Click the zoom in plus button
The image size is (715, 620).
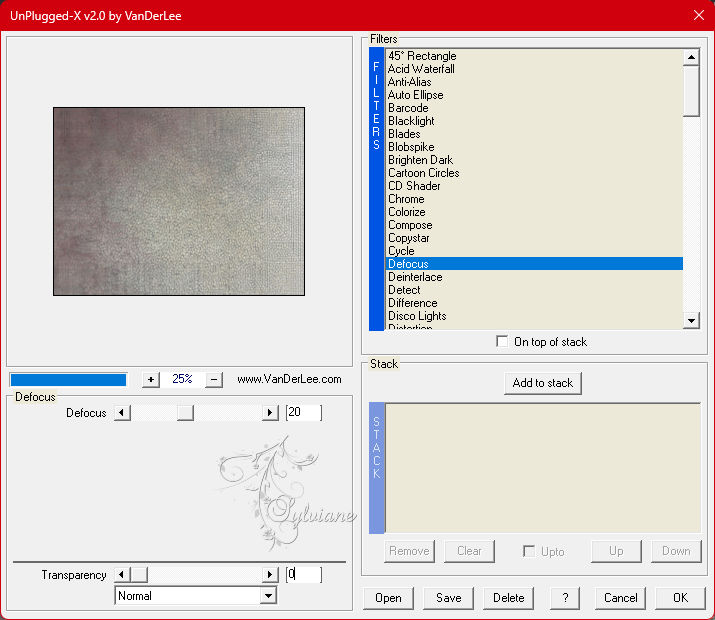pyautogui.click(x=150, y=379)
